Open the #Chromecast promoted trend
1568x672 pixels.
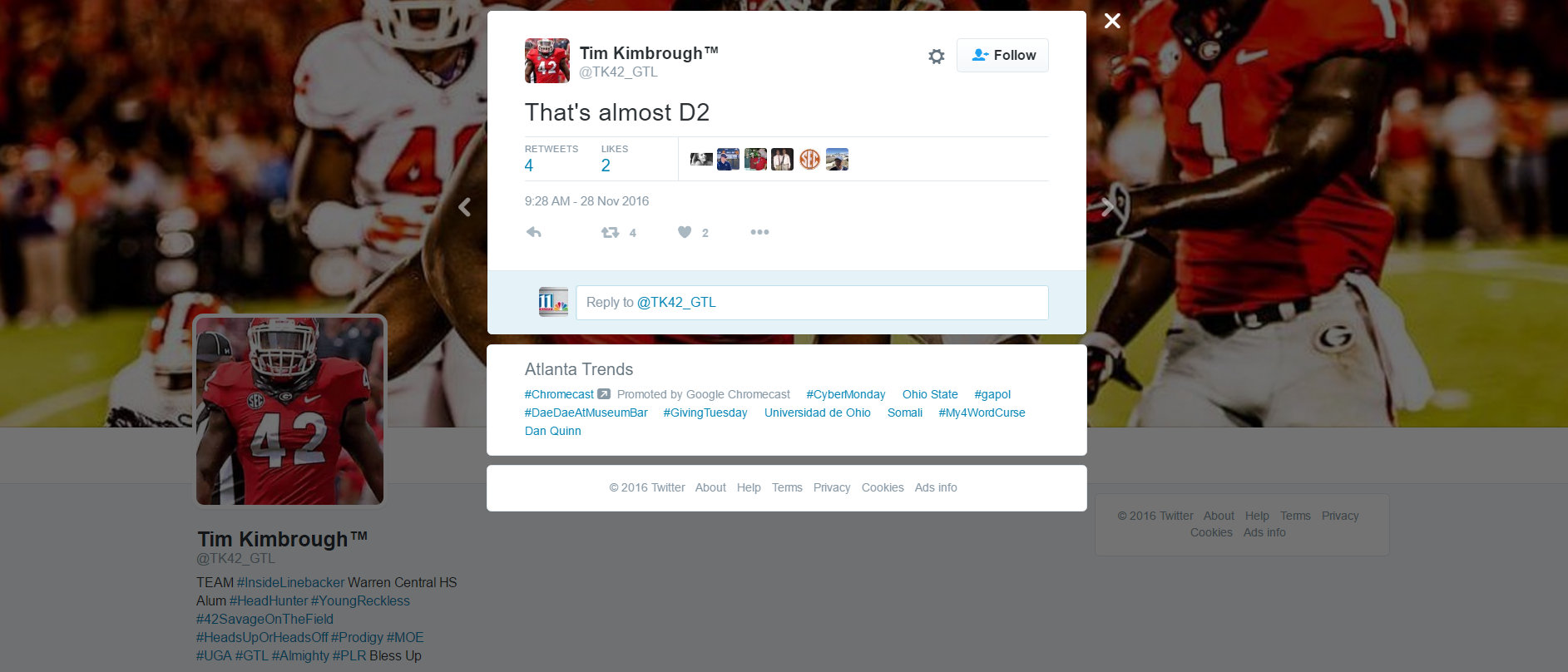coord(559,394)
